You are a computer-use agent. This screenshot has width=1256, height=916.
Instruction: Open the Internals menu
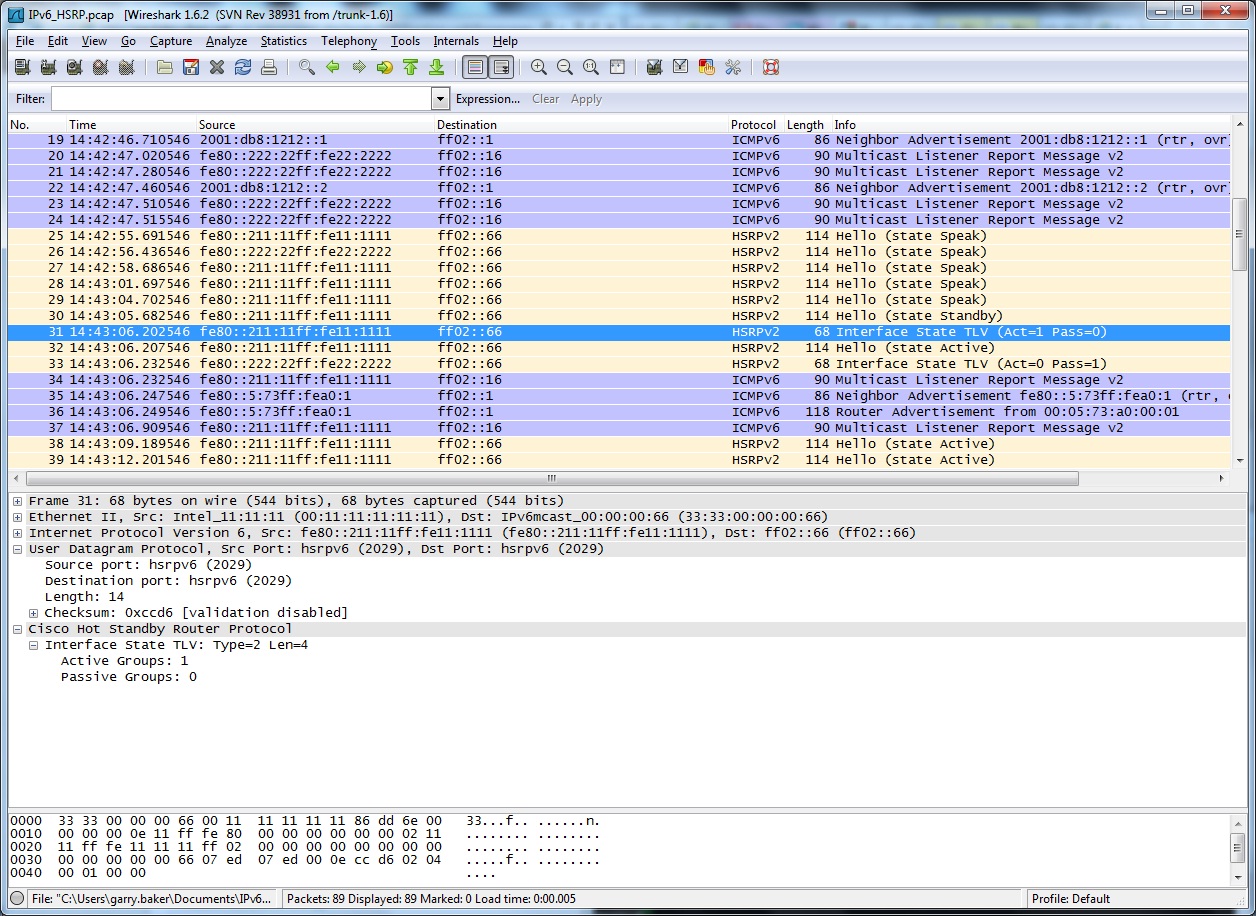tap(456, 41)
